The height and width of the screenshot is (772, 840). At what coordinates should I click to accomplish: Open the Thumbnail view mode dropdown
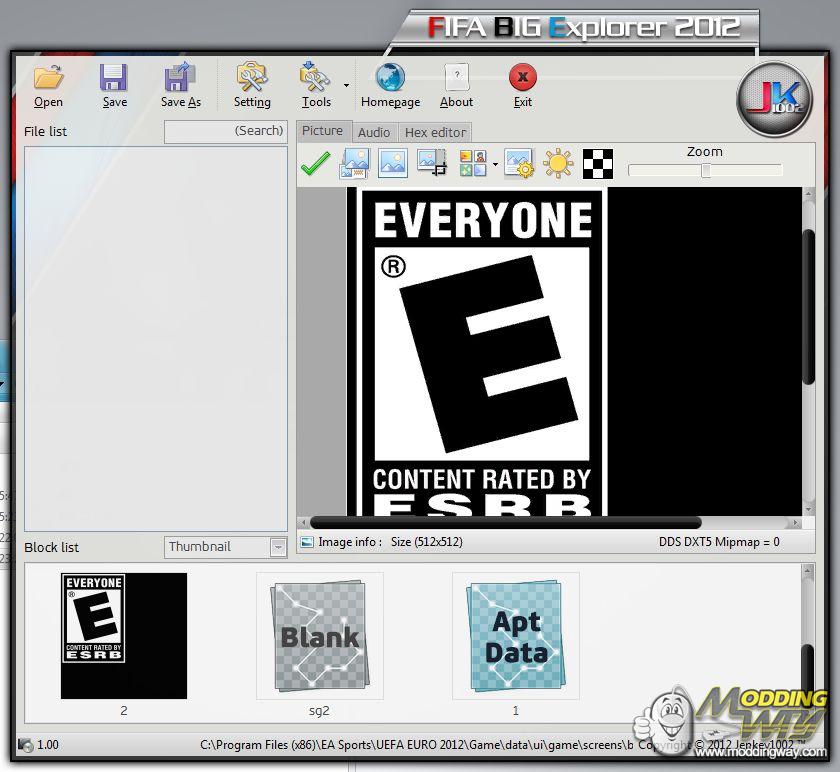278,547
